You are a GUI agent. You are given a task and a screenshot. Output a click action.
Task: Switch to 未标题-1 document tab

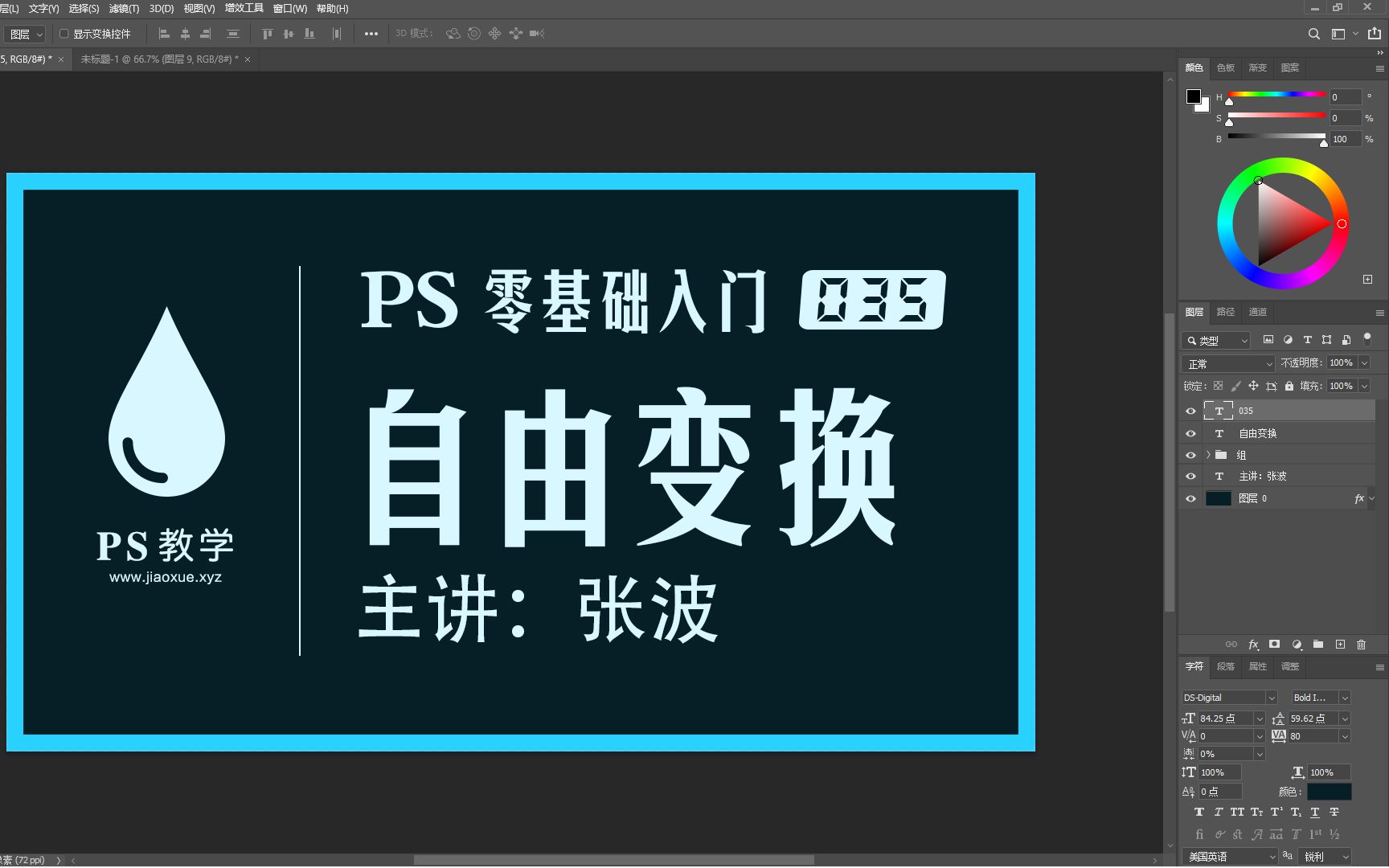159,59
